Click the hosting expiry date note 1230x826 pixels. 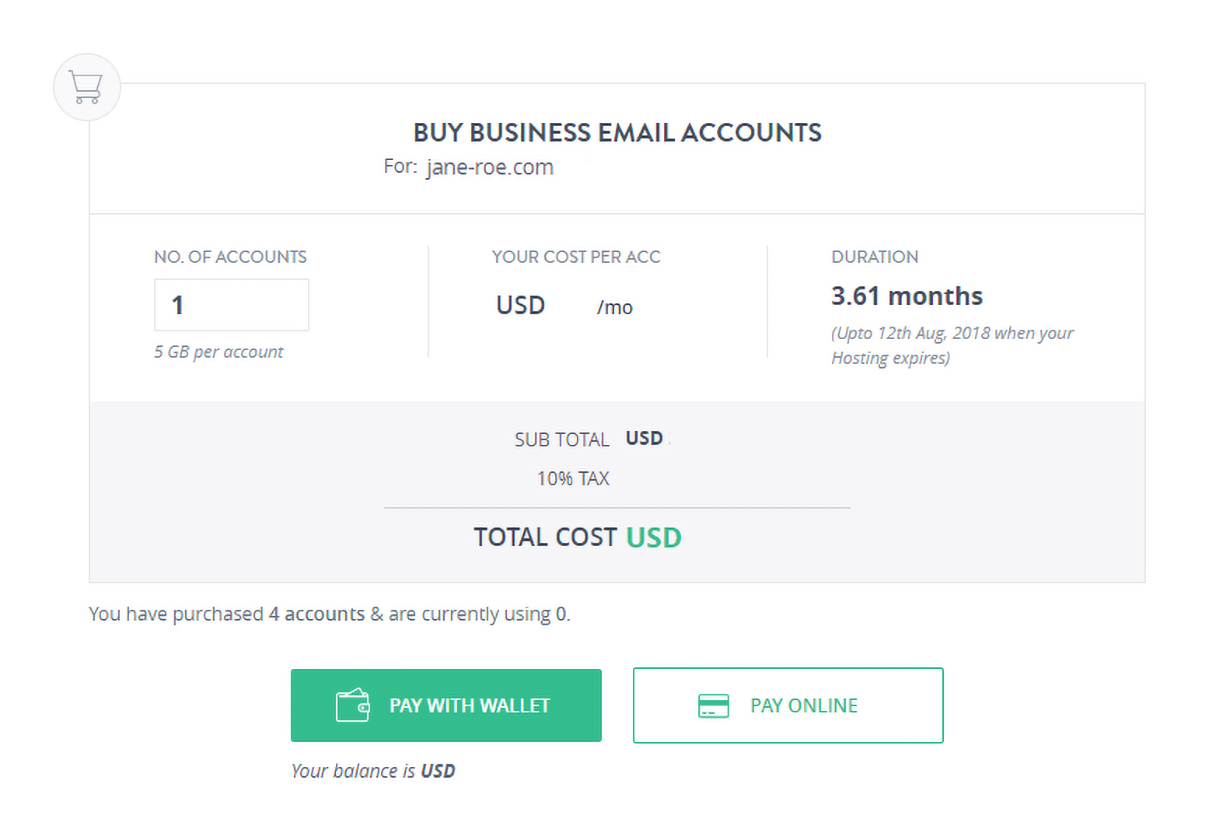[x=951, y=345]
